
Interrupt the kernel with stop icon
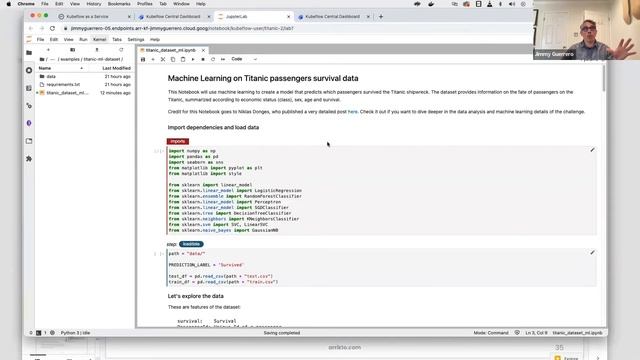tap(203, 59)
